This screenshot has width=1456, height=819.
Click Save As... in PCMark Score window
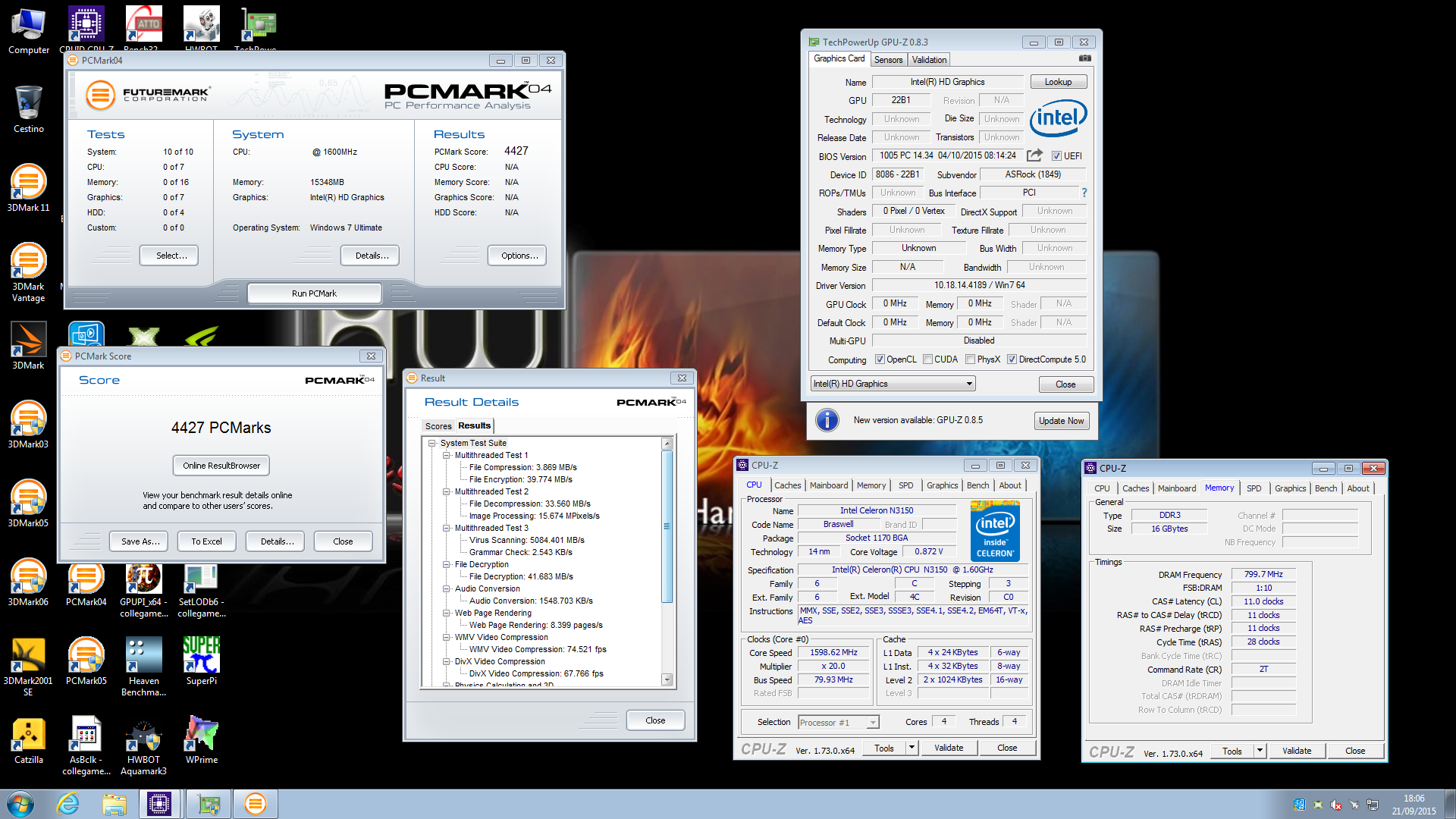(140, 541)
